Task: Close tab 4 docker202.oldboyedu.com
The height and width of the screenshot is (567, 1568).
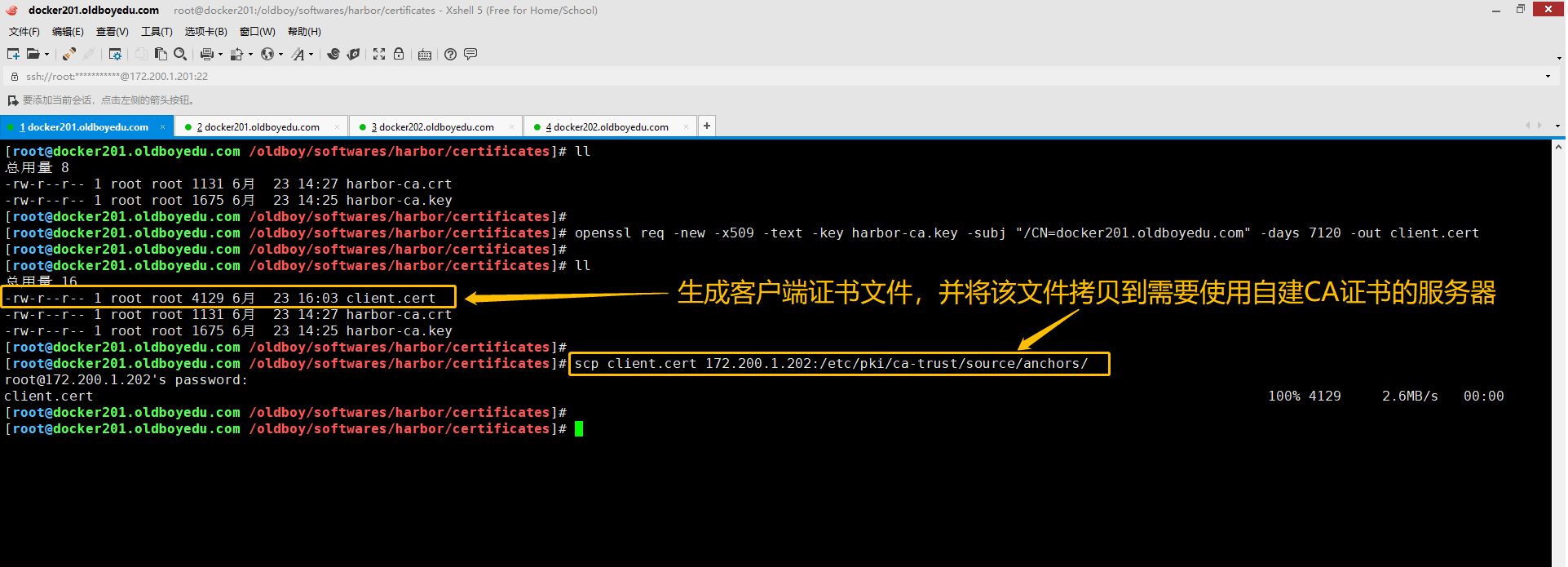Action: click(686, 127)
